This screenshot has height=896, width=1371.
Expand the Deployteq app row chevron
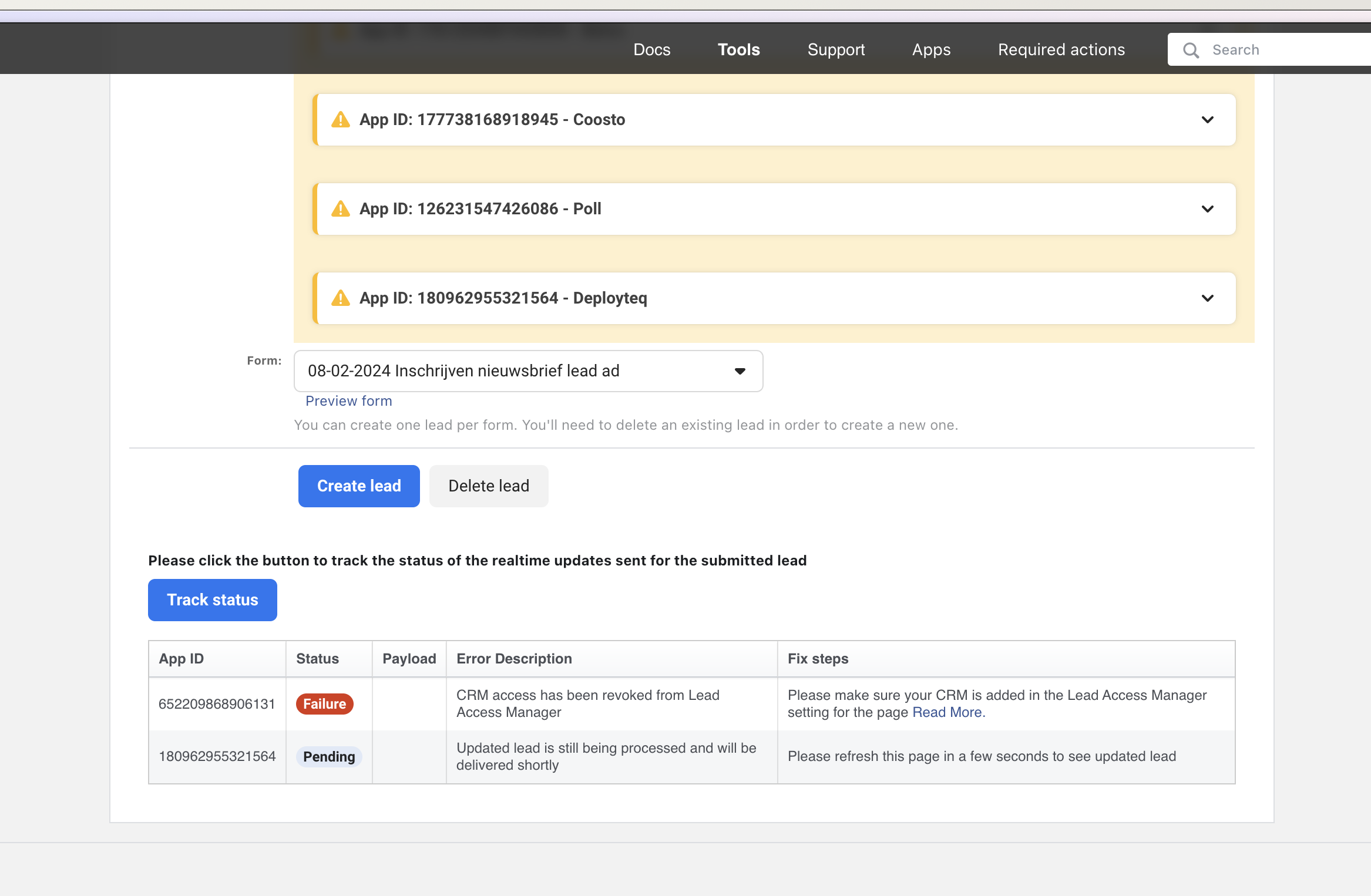pyautogui.click(x=1208, y=298)
